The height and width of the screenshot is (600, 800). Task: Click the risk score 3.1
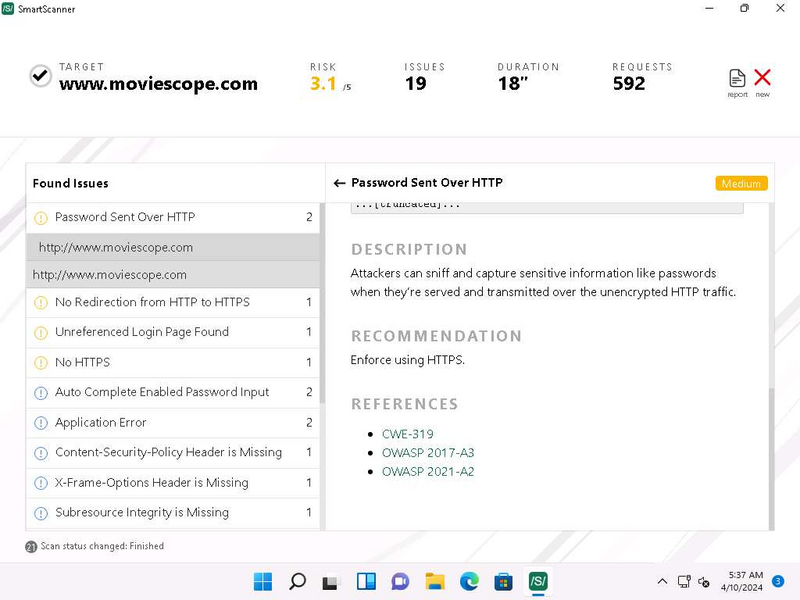(323, 84)
